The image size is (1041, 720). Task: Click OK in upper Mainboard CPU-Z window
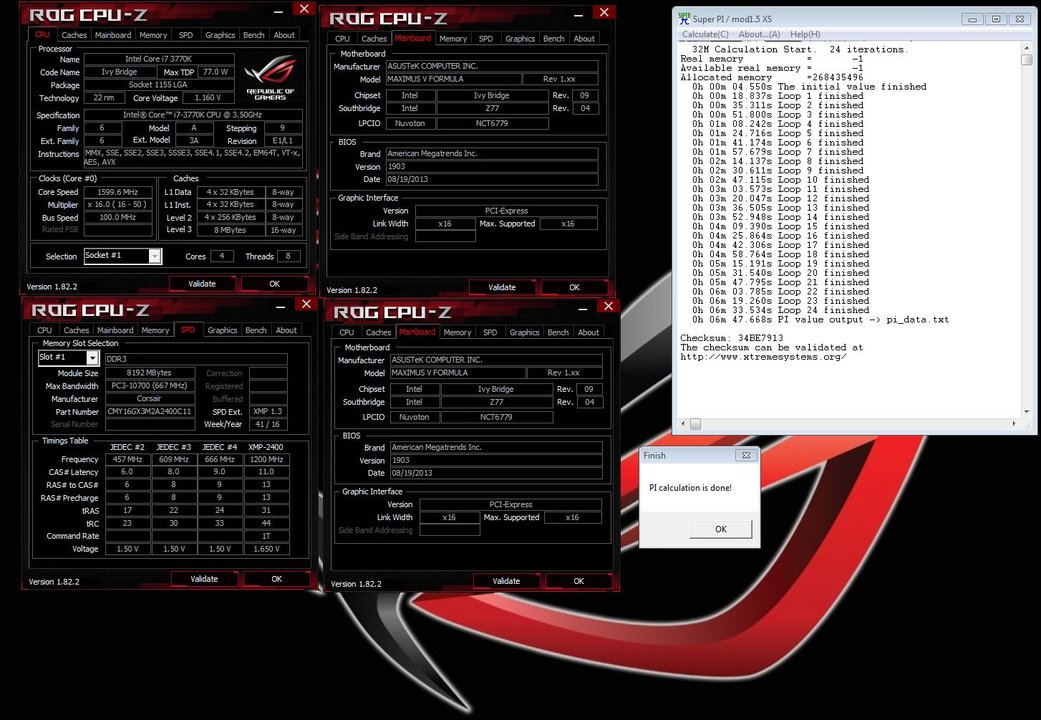pos(574,287)
